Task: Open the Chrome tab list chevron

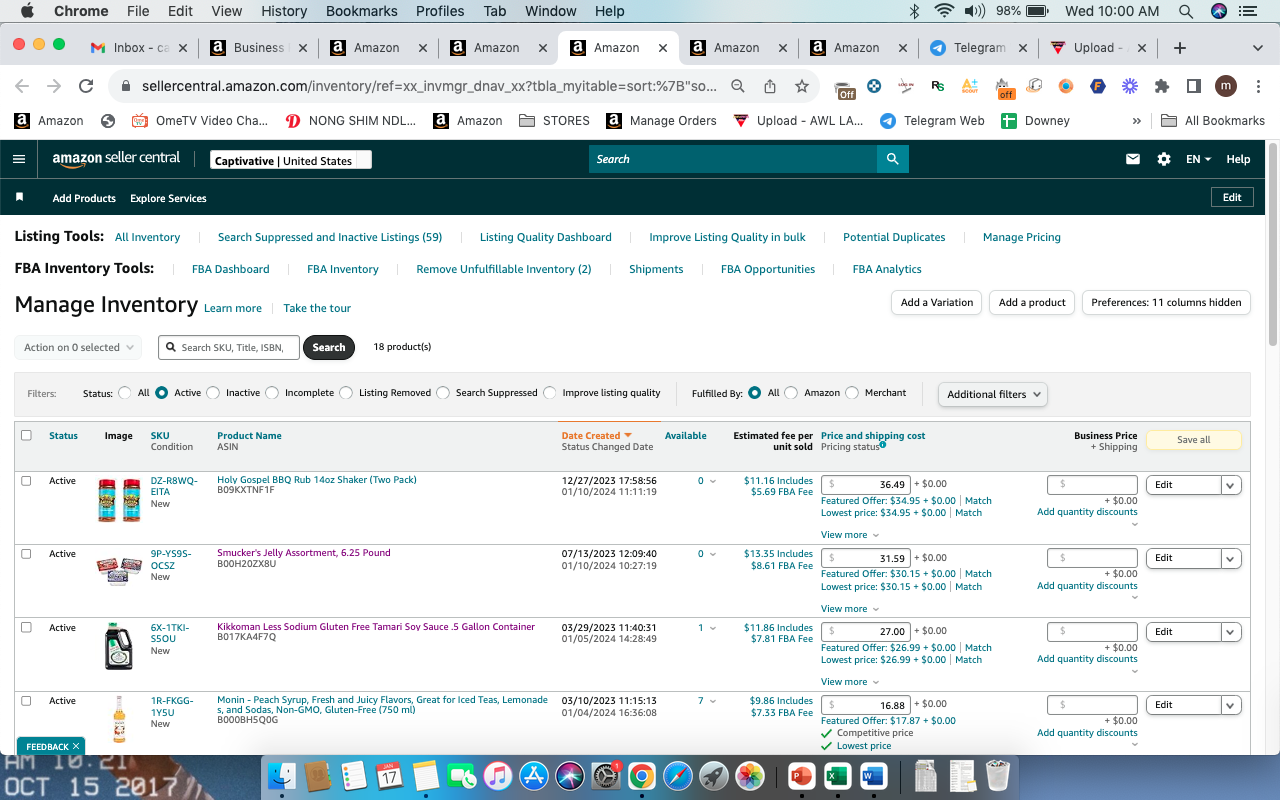Action: pos(1257,48)
